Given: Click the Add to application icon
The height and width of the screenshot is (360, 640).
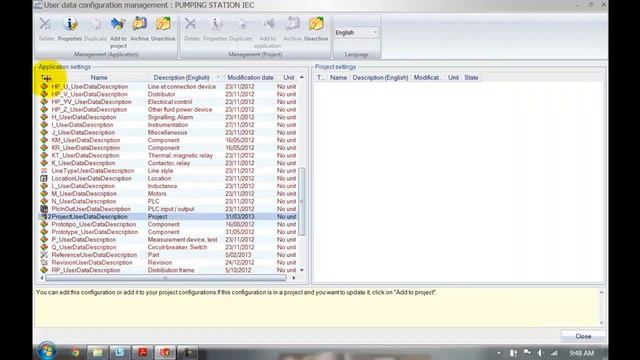Looking at the screenshot, I should click(268, 24).
